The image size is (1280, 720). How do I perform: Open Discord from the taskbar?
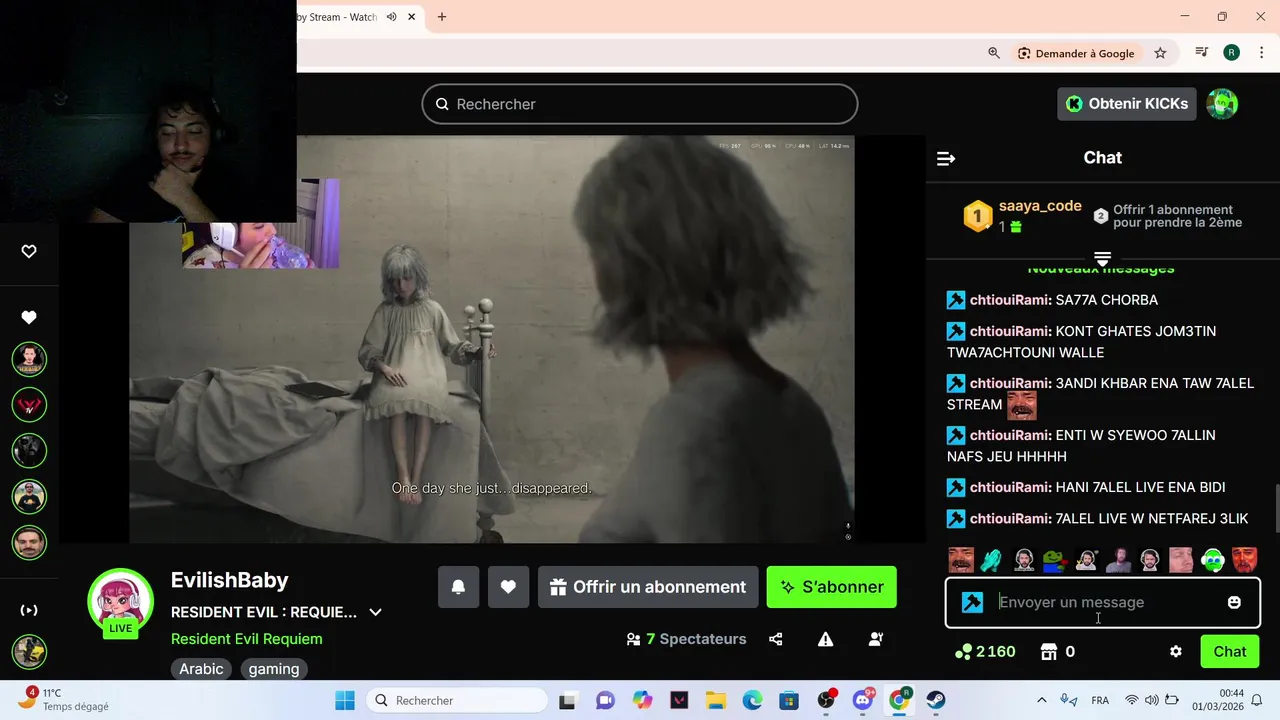click(863, 700)
